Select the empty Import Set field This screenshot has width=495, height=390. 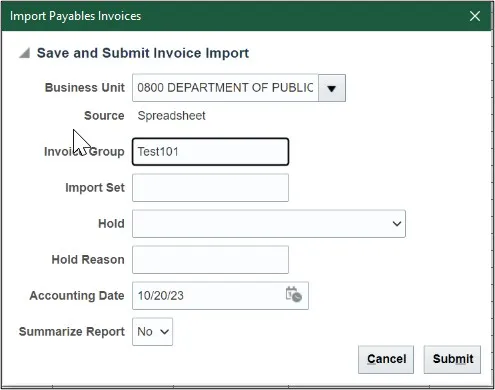coord(210,188)
